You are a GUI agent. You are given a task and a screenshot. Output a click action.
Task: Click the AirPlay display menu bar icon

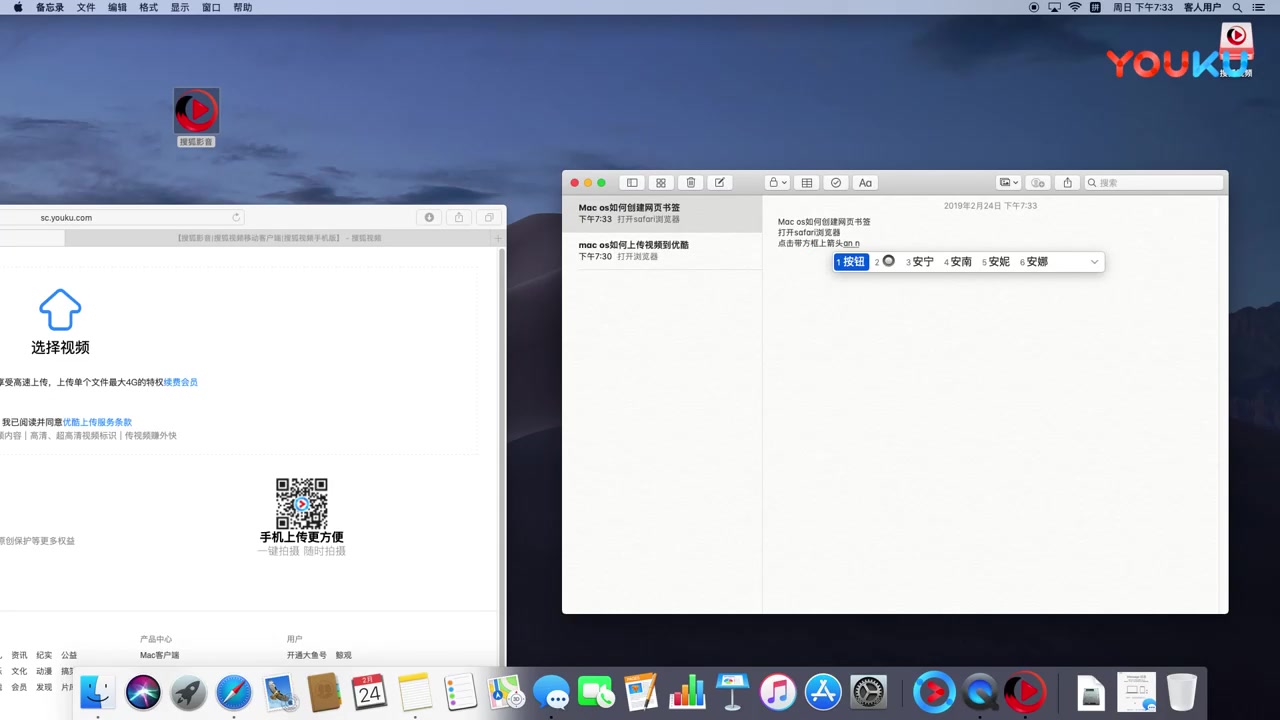pyautogui.click(x=1054, y=7)
